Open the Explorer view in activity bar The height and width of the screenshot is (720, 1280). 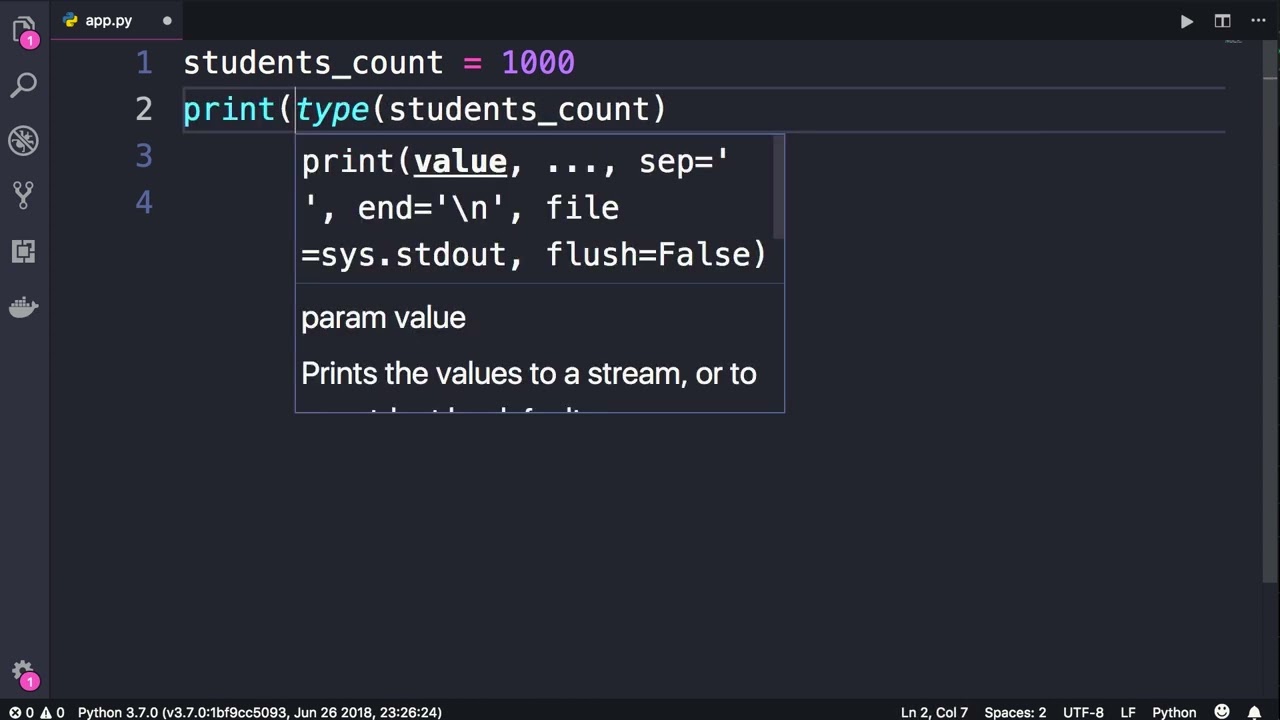click(24, 30)
